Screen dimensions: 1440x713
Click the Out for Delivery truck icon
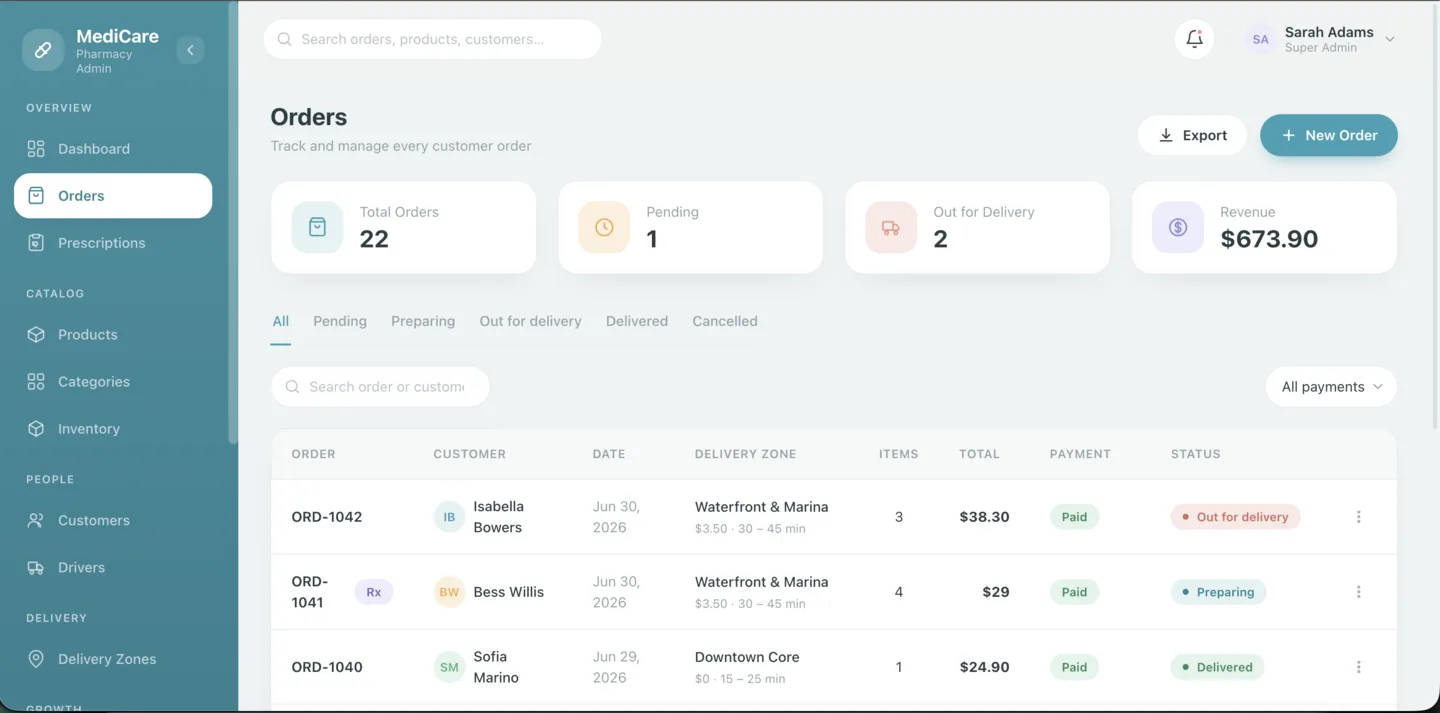point(891,227)
